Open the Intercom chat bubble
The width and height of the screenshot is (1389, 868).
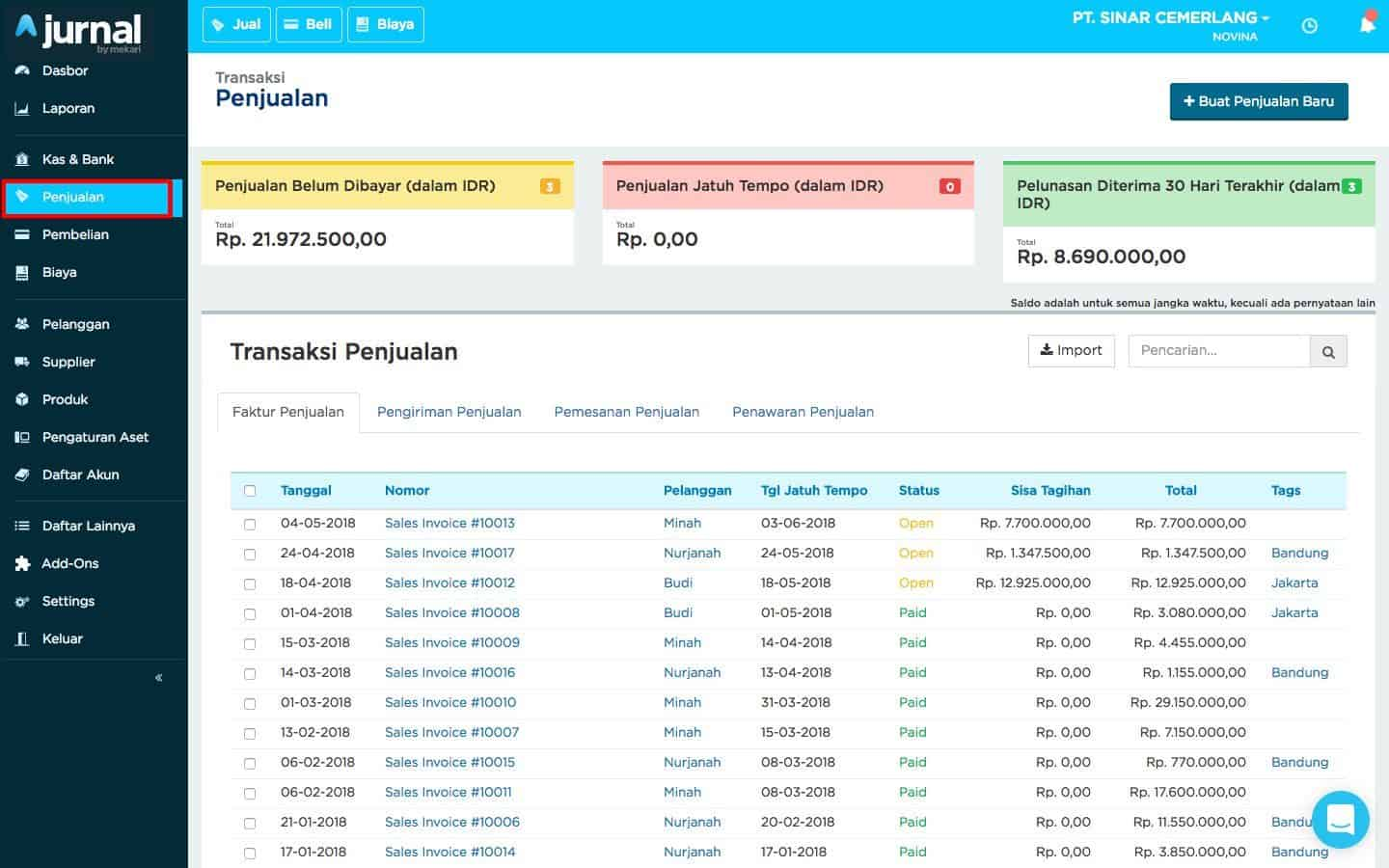tap(1341, 820)
